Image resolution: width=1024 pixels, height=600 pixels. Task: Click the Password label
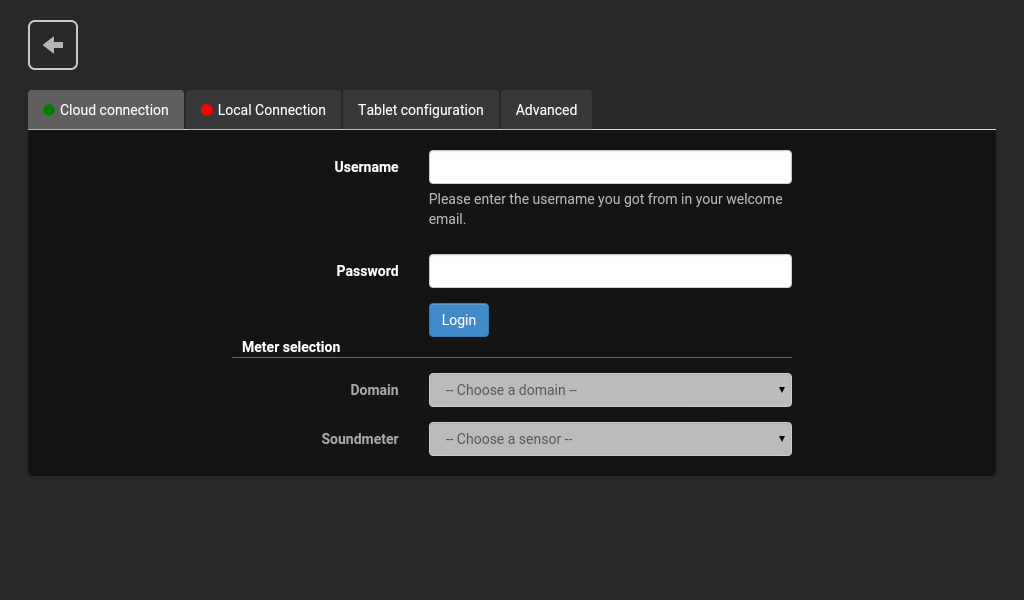[x=367, y=271]
